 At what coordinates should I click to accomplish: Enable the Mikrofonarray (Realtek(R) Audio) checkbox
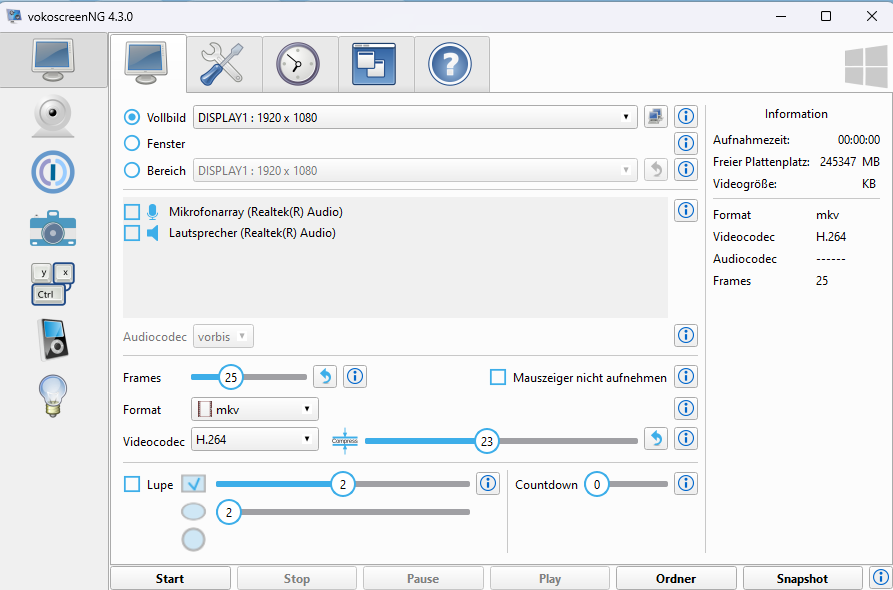(132, 212)
